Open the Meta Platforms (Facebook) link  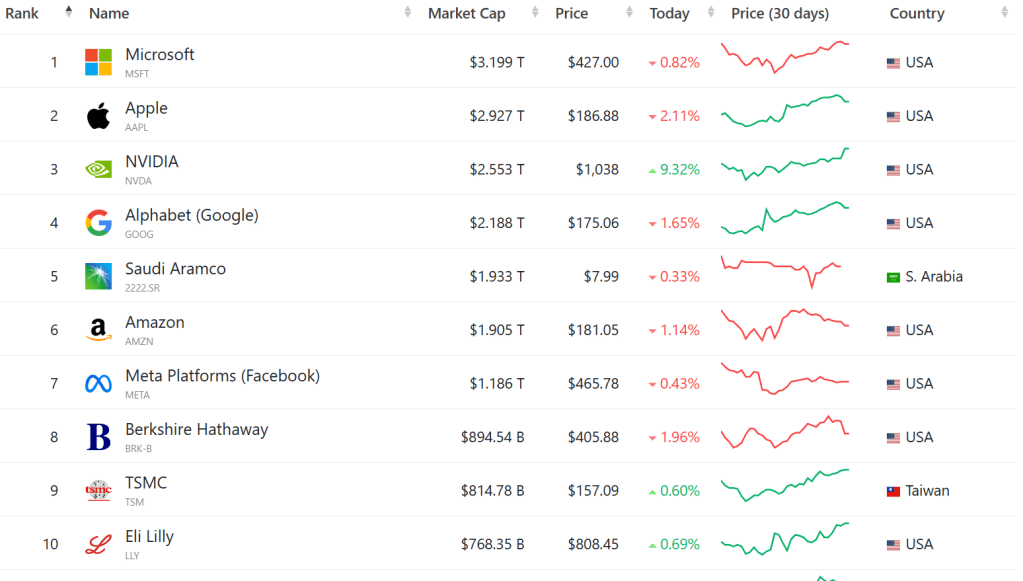tap(222, 376)
